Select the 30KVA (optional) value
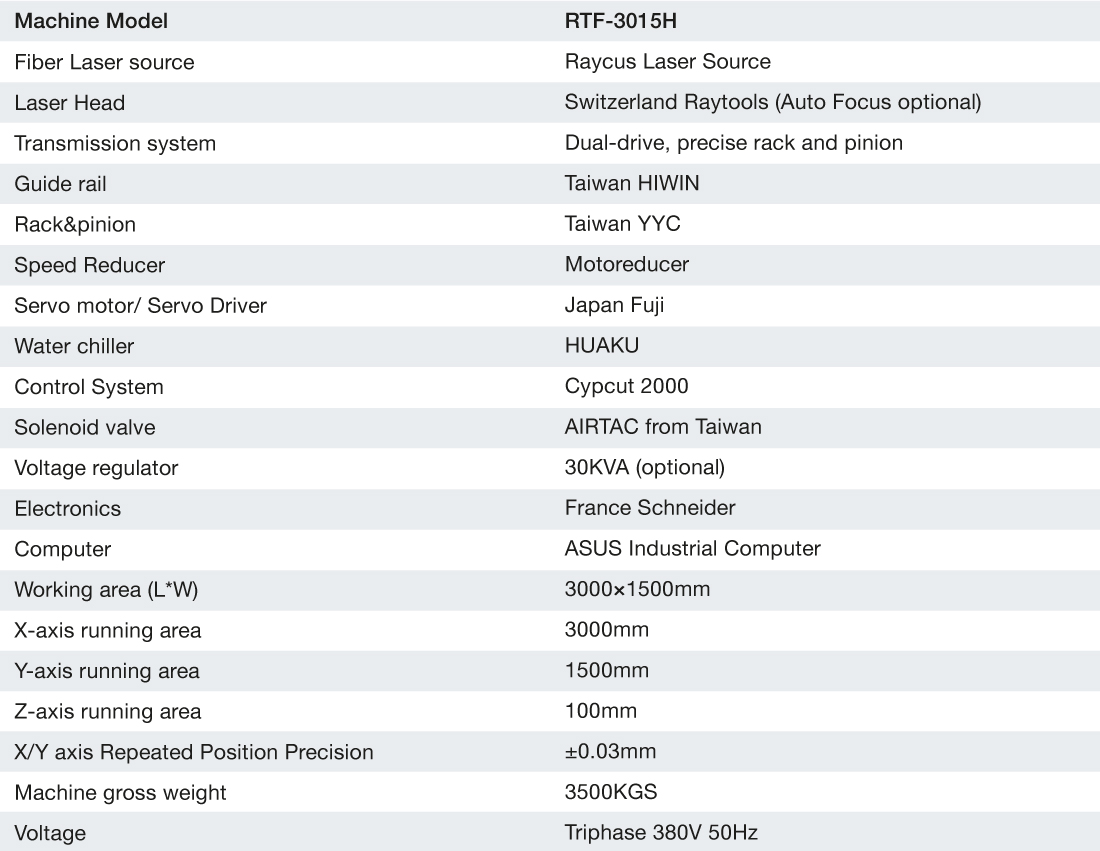Screen dimensions: 1100x851 (x=644, y=467)
